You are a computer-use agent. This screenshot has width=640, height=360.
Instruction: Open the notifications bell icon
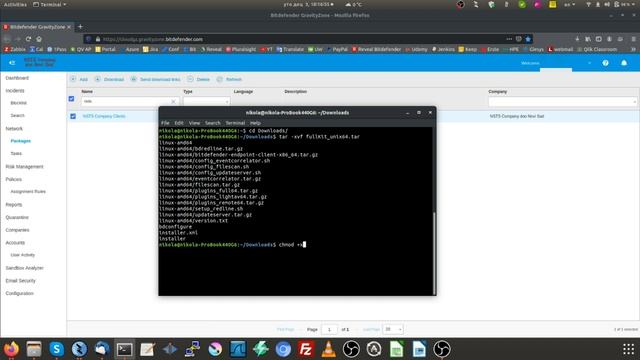tap(624, 63)
